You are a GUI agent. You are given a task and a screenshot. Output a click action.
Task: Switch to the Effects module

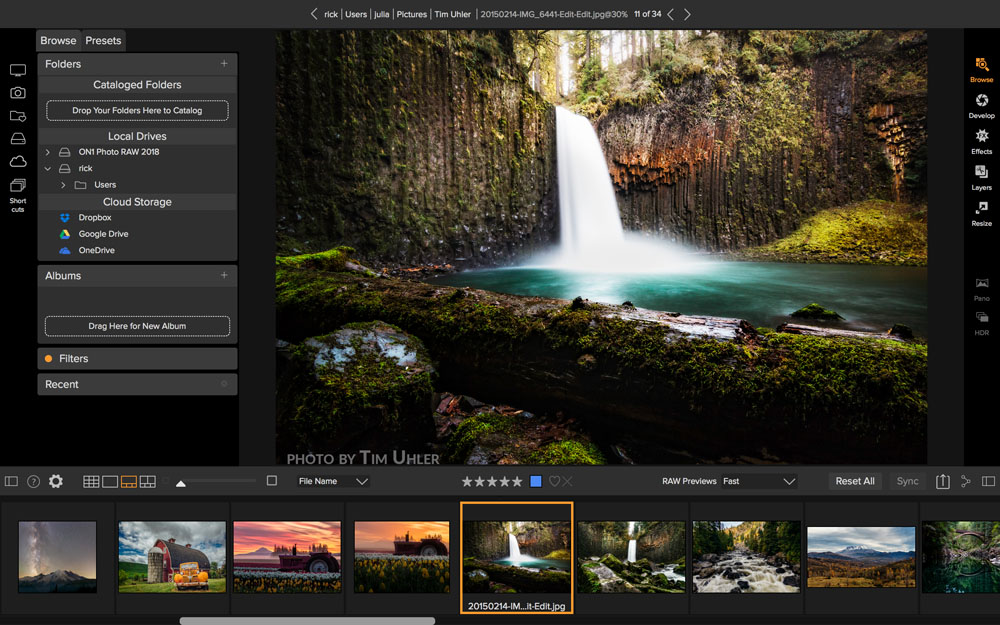981,141
